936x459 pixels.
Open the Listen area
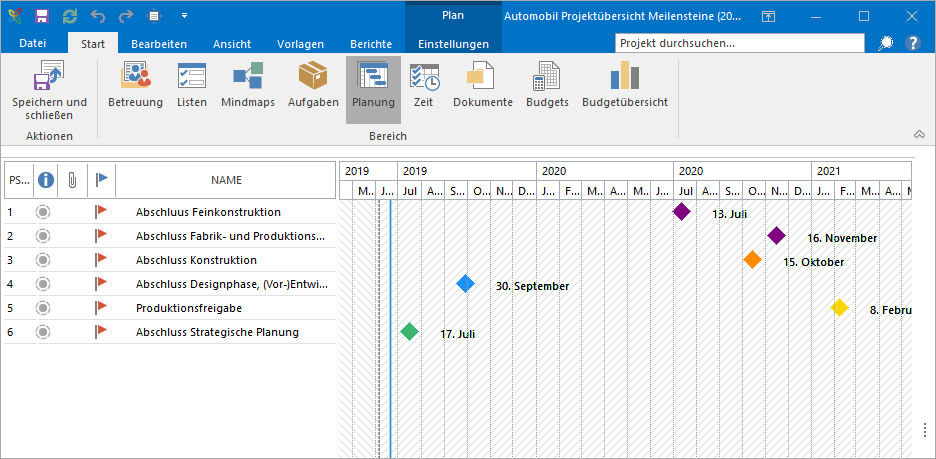click(x=192, y=85)
